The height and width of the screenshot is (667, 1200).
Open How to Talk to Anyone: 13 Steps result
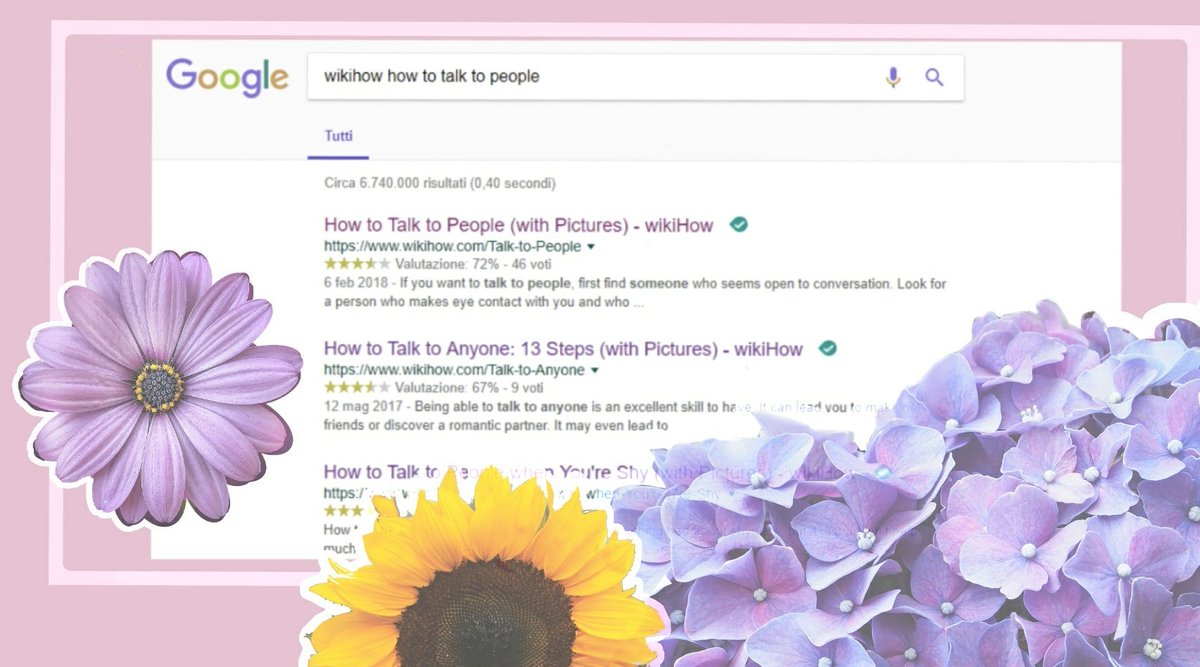pyautogui.click(x=563, y=349)
